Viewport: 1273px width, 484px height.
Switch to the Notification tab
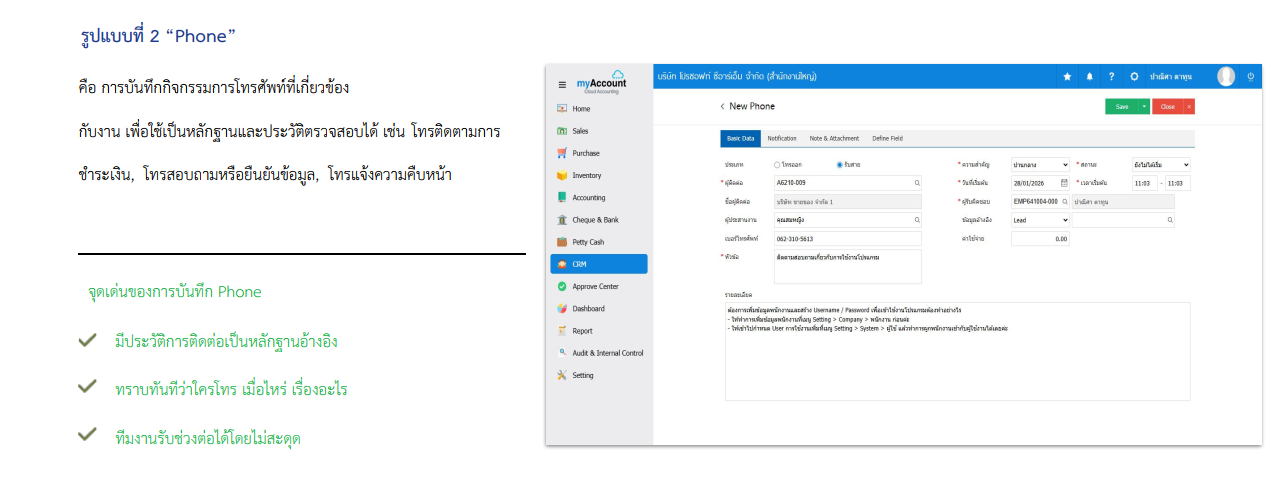point(781,138)
